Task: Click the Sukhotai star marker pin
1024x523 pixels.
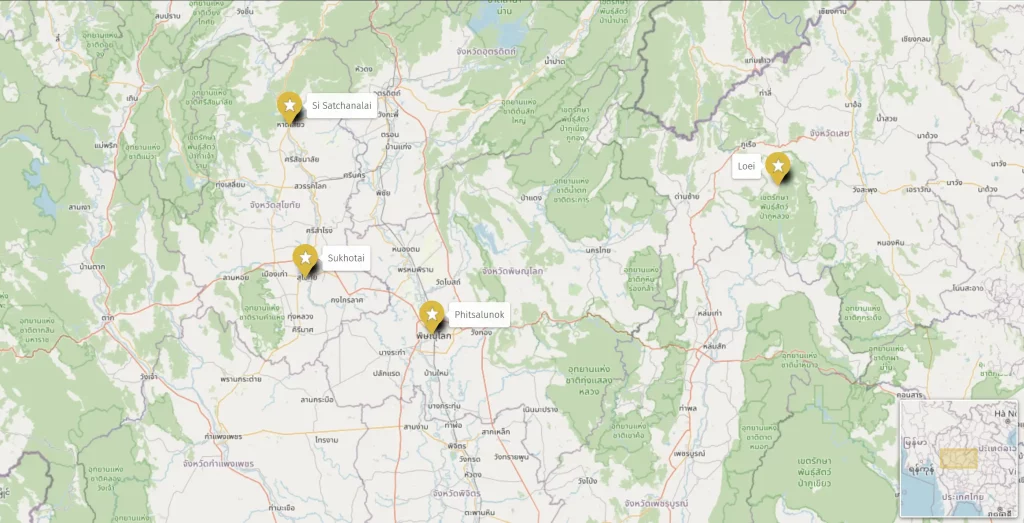Action: tap(305, 259)
